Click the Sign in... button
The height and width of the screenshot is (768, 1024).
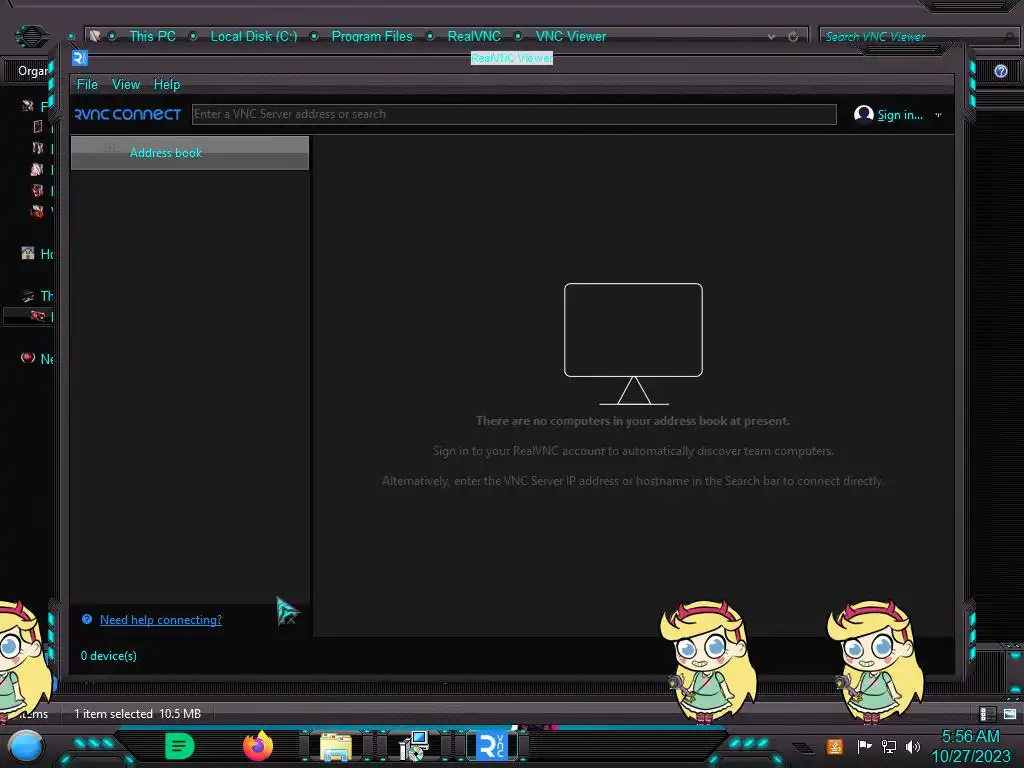click(899, 115)
